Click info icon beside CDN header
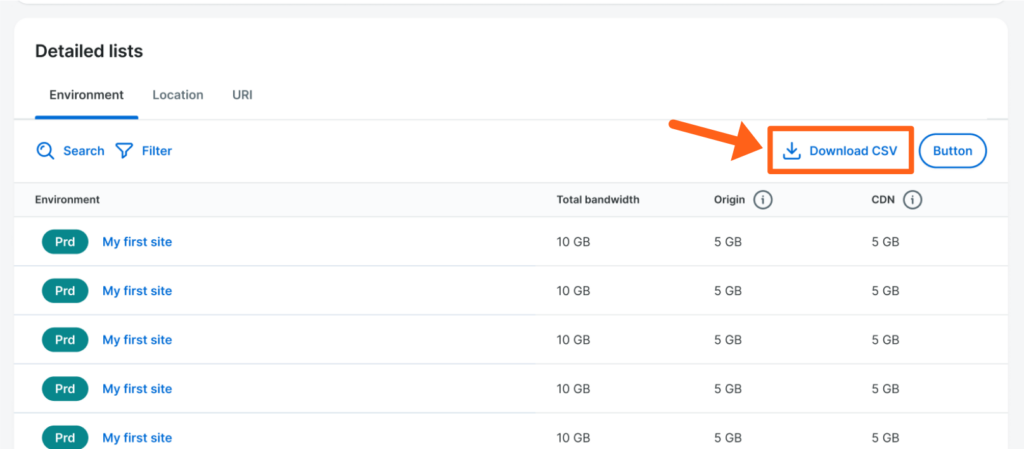This screenshot has height=449, width=1024. pyautogui.click(x=912, y=200)
